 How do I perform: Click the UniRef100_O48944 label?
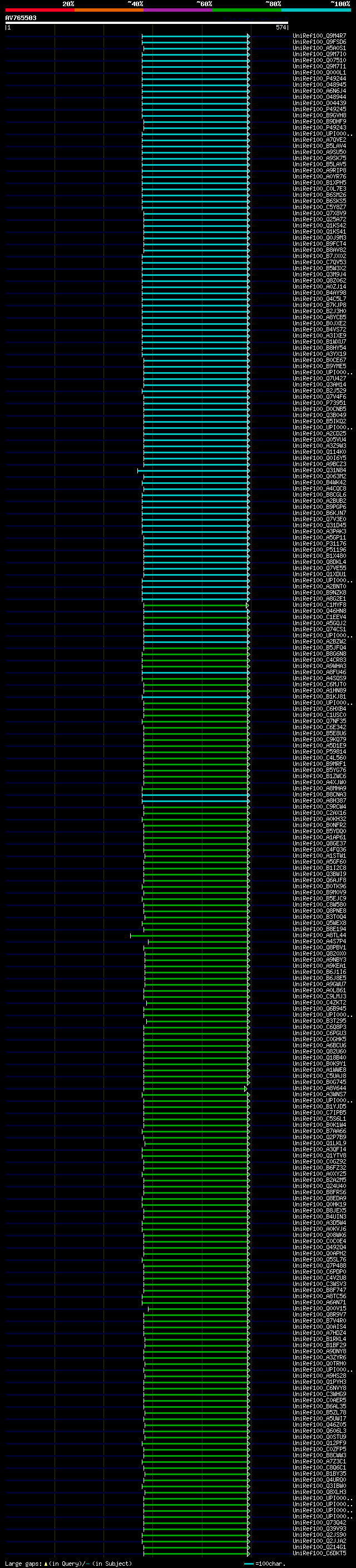point(319,97)
